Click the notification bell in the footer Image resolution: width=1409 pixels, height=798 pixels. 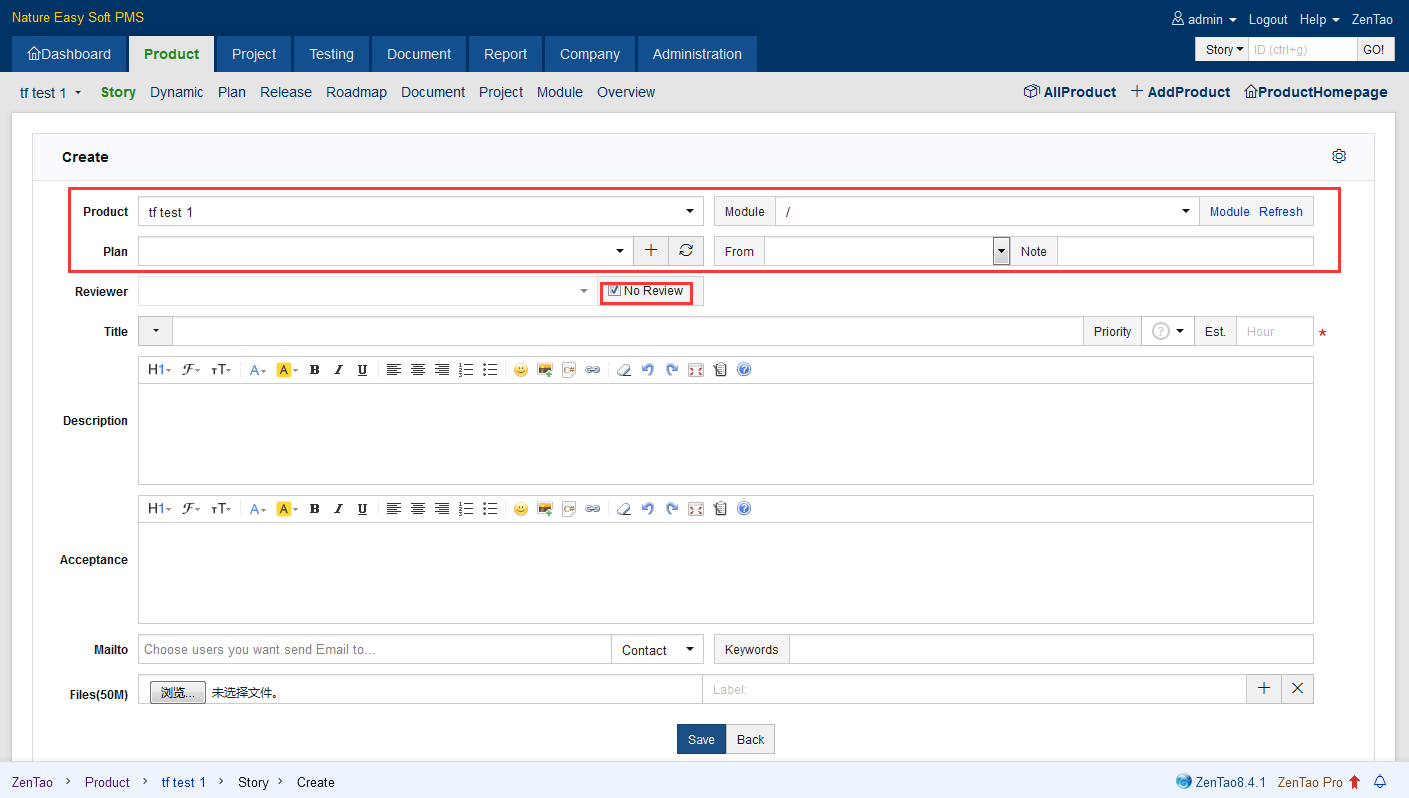point(1380,782)
